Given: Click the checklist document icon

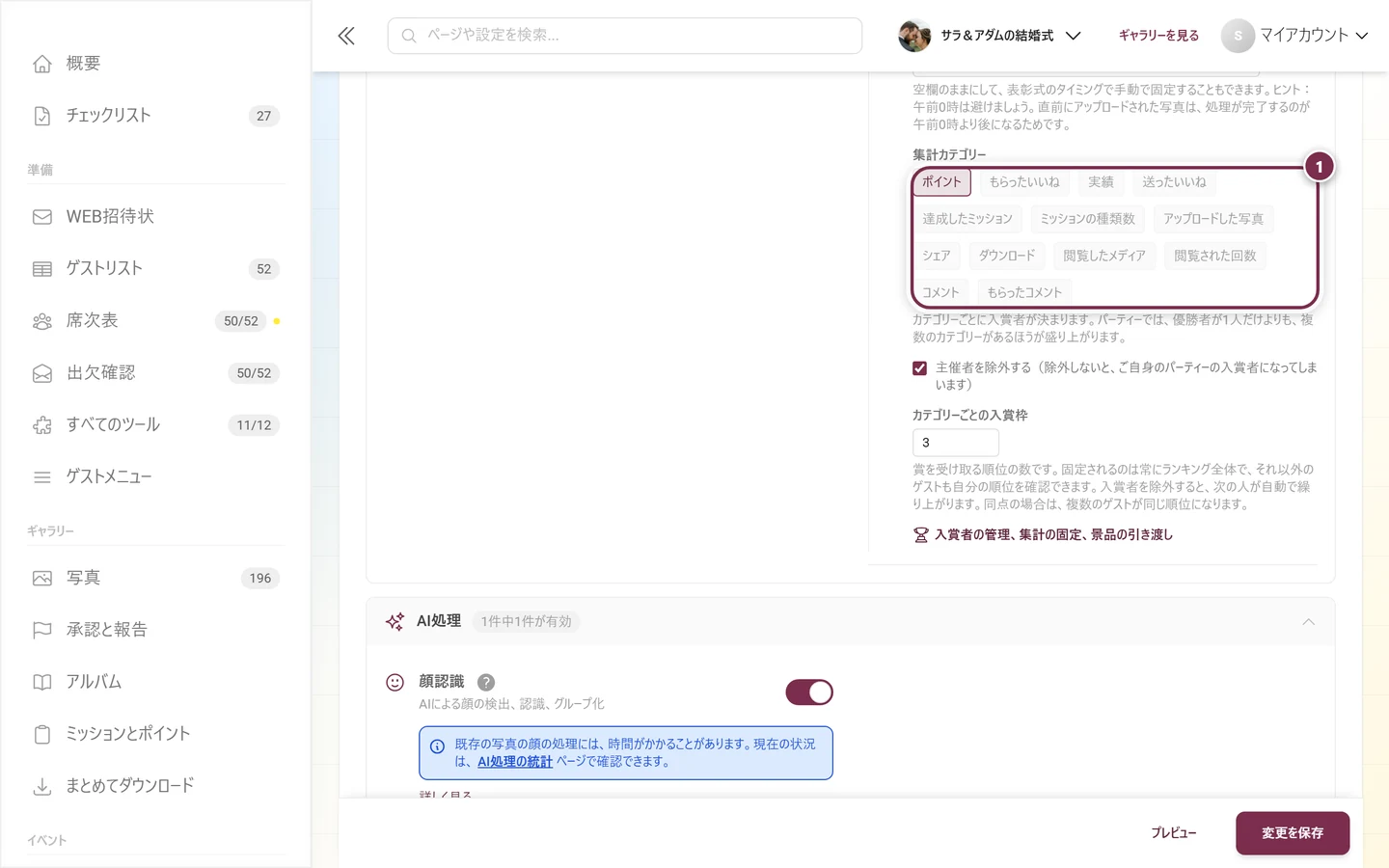Looking at the screenshot, I should (x=42, y=116).
